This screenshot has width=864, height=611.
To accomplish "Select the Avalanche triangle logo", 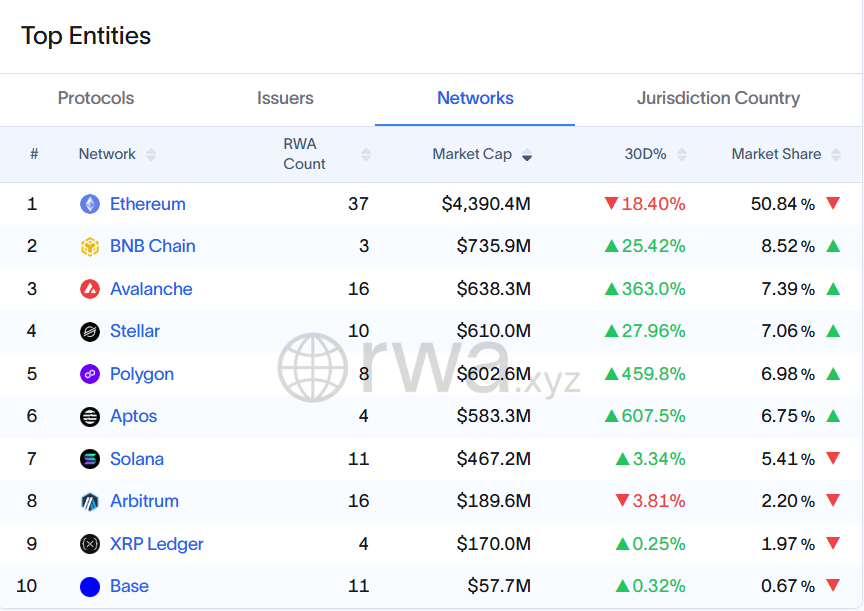I will pos(88,289).
